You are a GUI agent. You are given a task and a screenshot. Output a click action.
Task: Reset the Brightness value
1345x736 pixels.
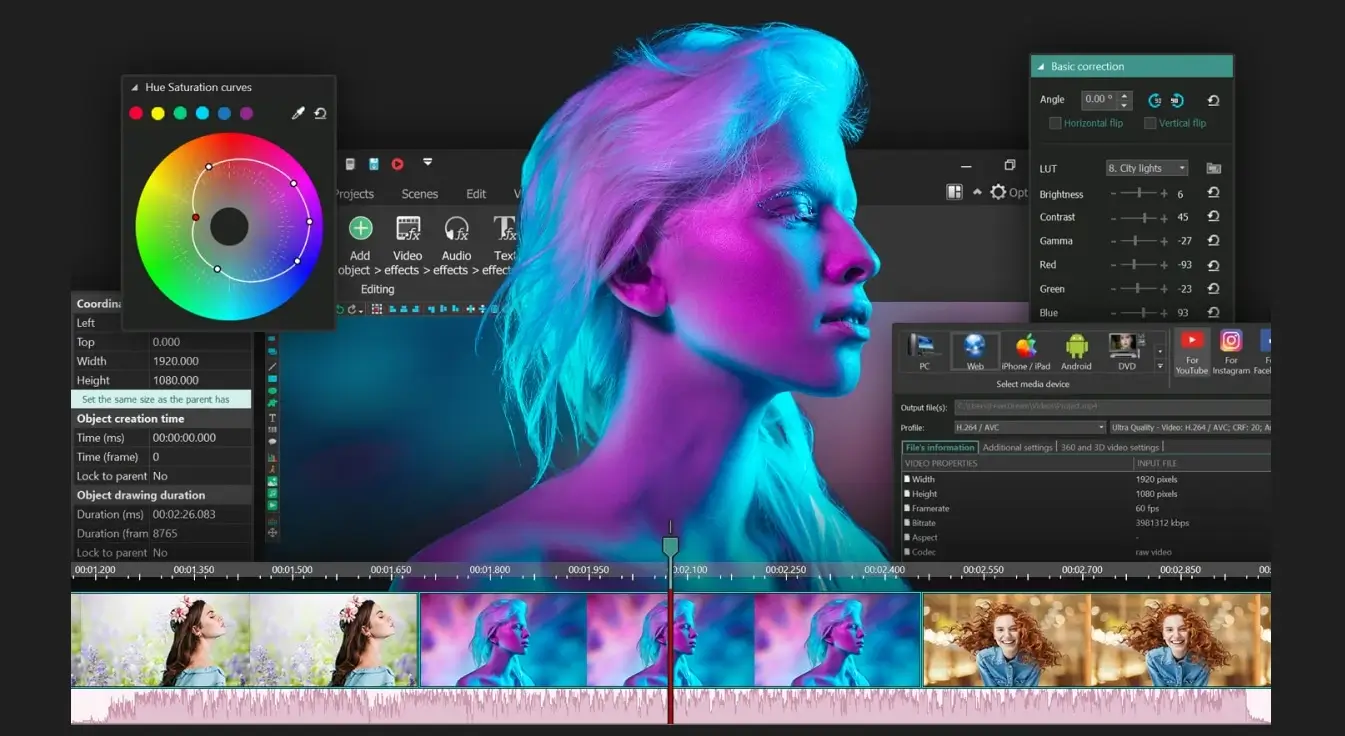1213,193
